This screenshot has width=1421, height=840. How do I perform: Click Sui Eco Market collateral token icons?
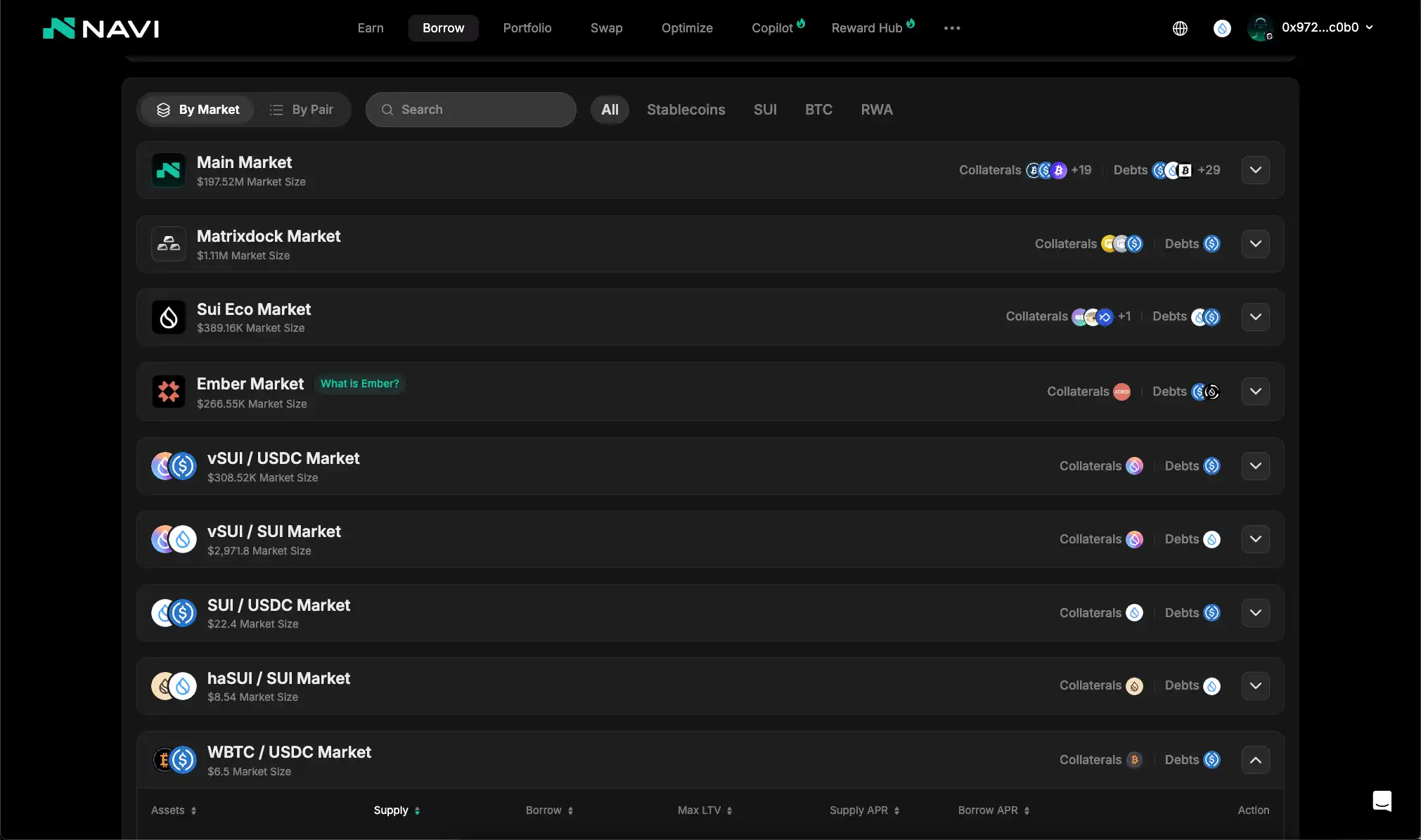click(1093, 317)
